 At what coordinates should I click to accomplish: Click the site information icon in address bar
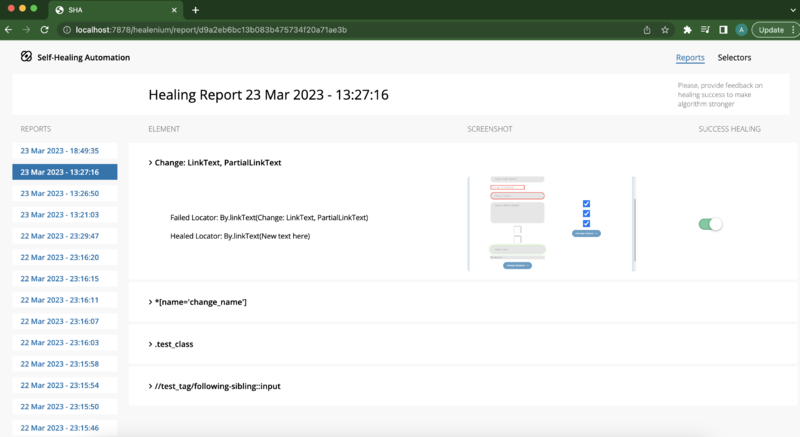click(67, 30)
